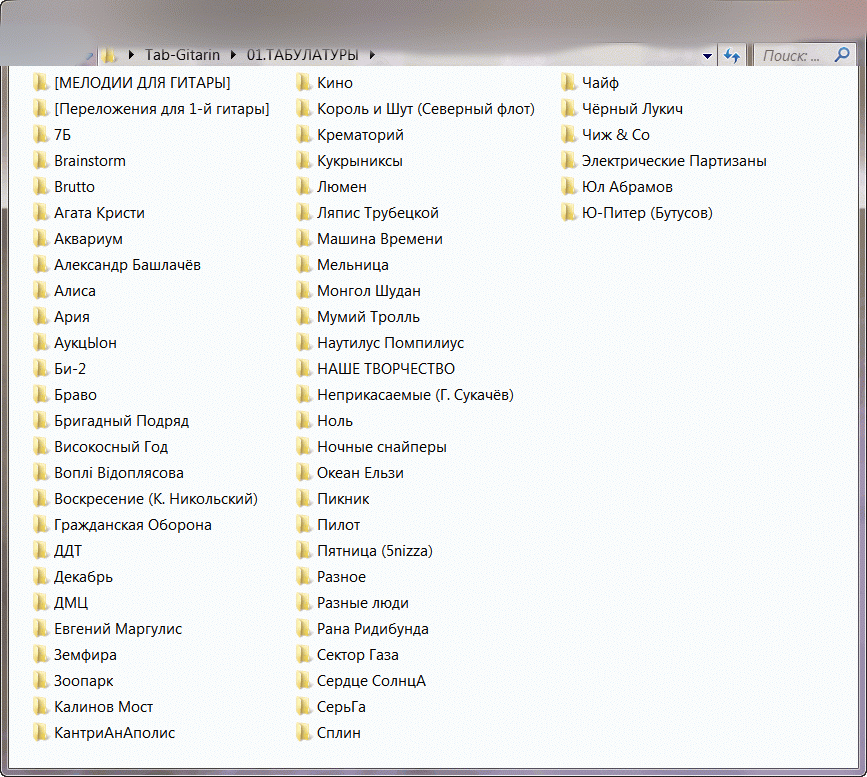The width and height of the screenshot is (867, 777).
Task: Select the АукцЫон folder name
Action: 85,343
